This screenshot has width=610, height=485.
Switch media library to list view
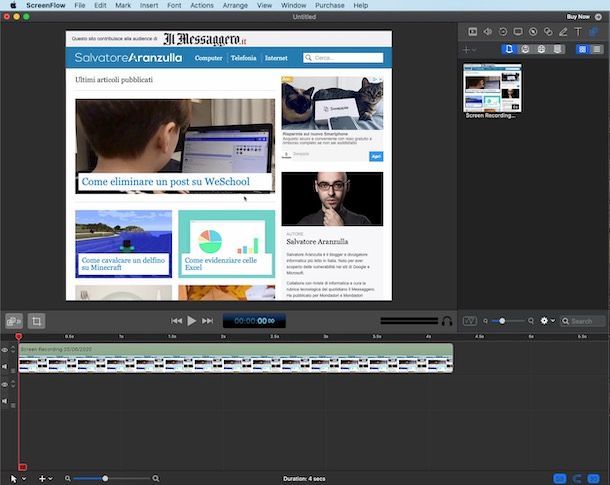point(596,49)
